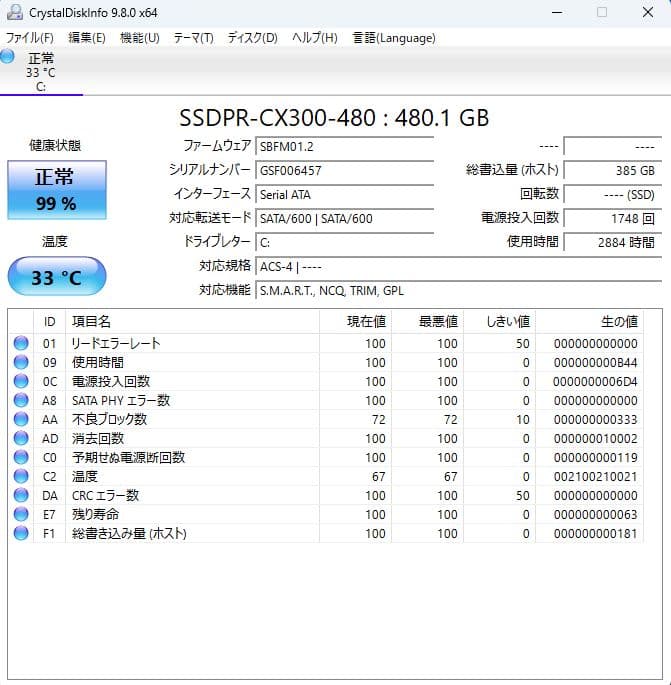Open the ディスク(D) menu
The height and width of the screenshot is (685, 671).
coord(252,38)
